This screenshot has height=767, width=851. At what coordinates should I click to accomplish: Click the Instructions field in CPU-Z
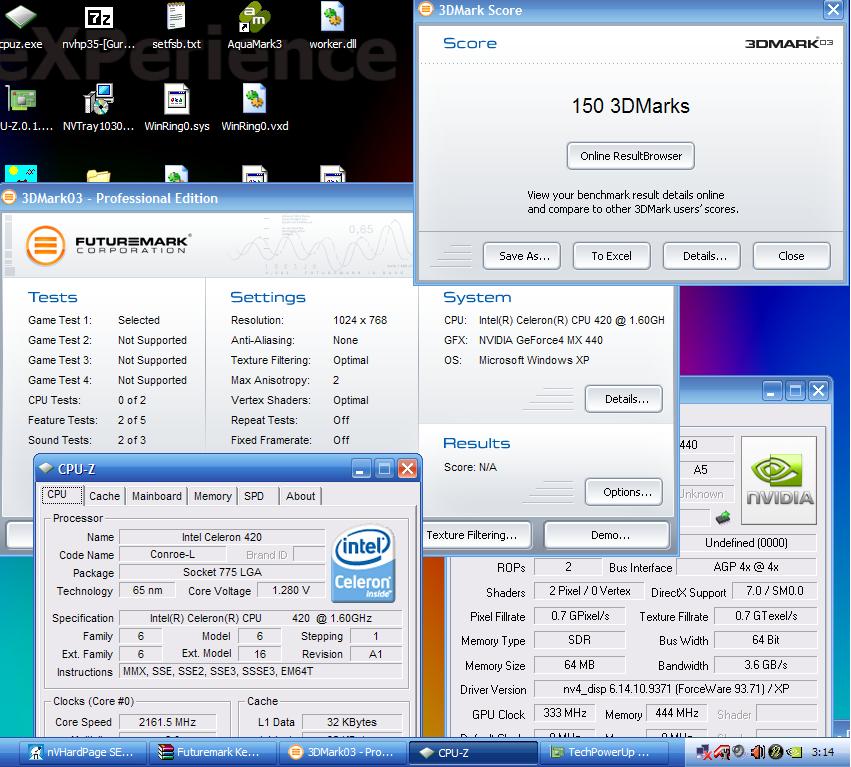click(261, 671)
